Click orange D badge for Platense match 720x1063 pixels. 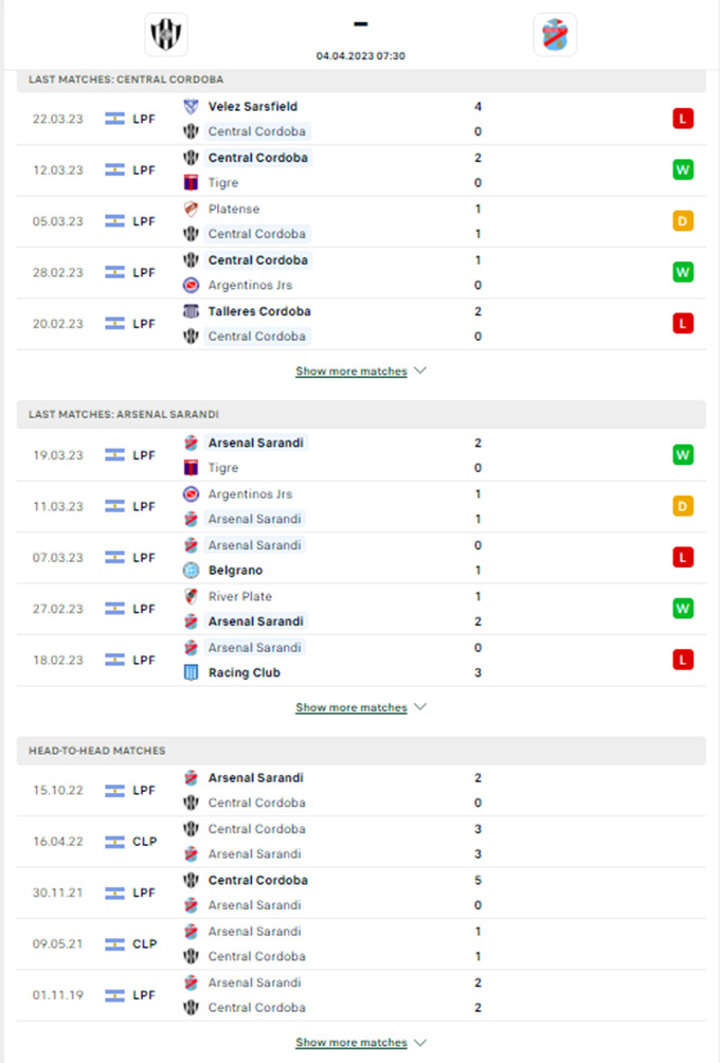point(683,221)
